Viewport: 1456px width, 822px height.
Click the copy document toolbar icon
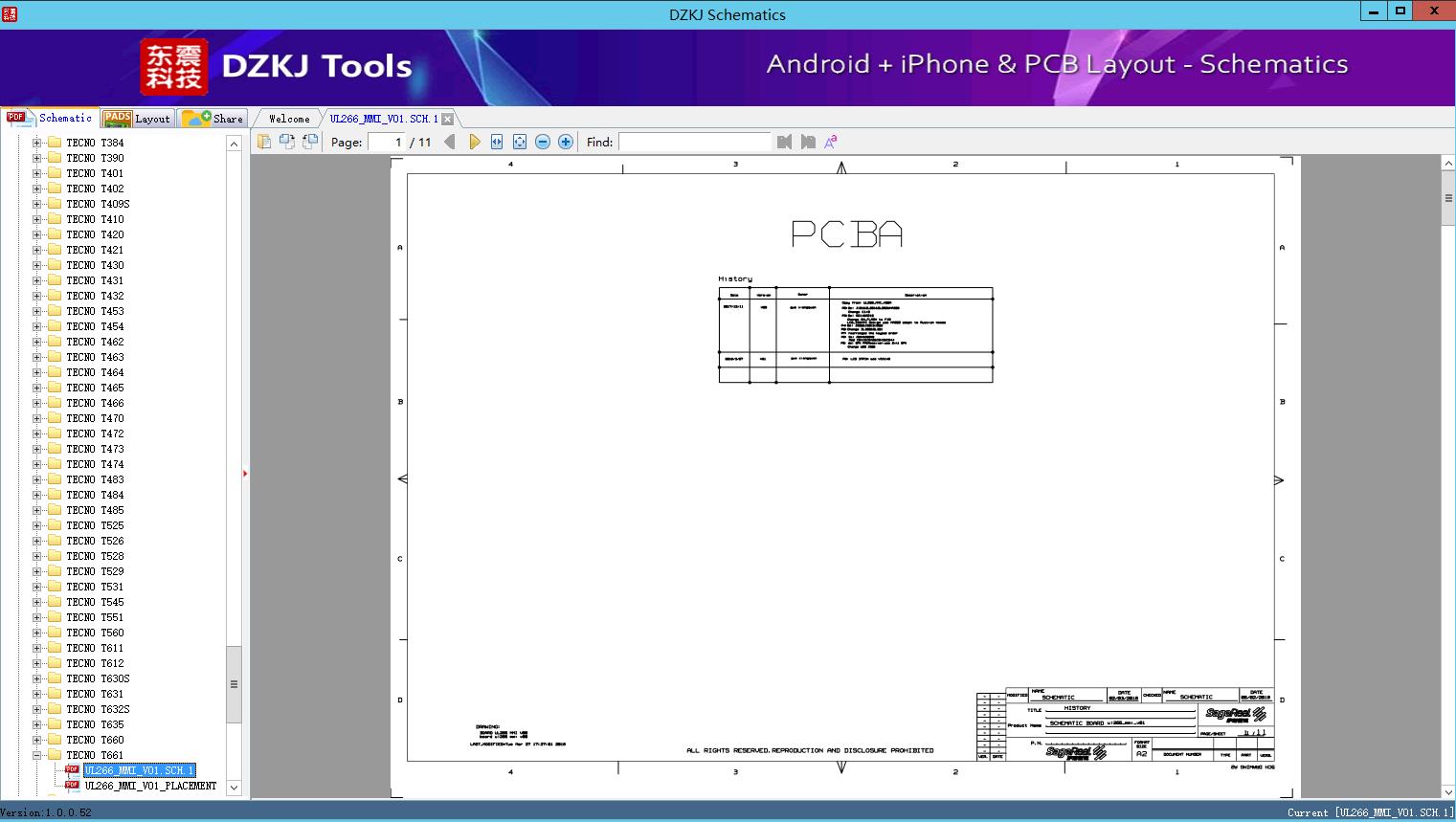click(263, 142)
